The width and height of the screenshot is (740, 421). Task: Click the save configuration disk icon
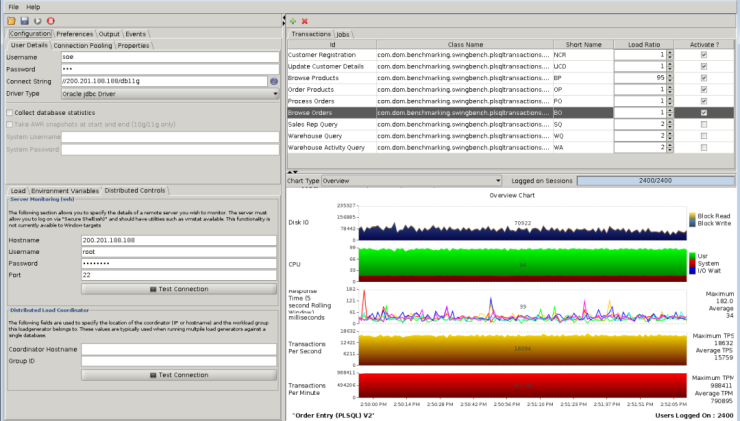tap(25, 20)
